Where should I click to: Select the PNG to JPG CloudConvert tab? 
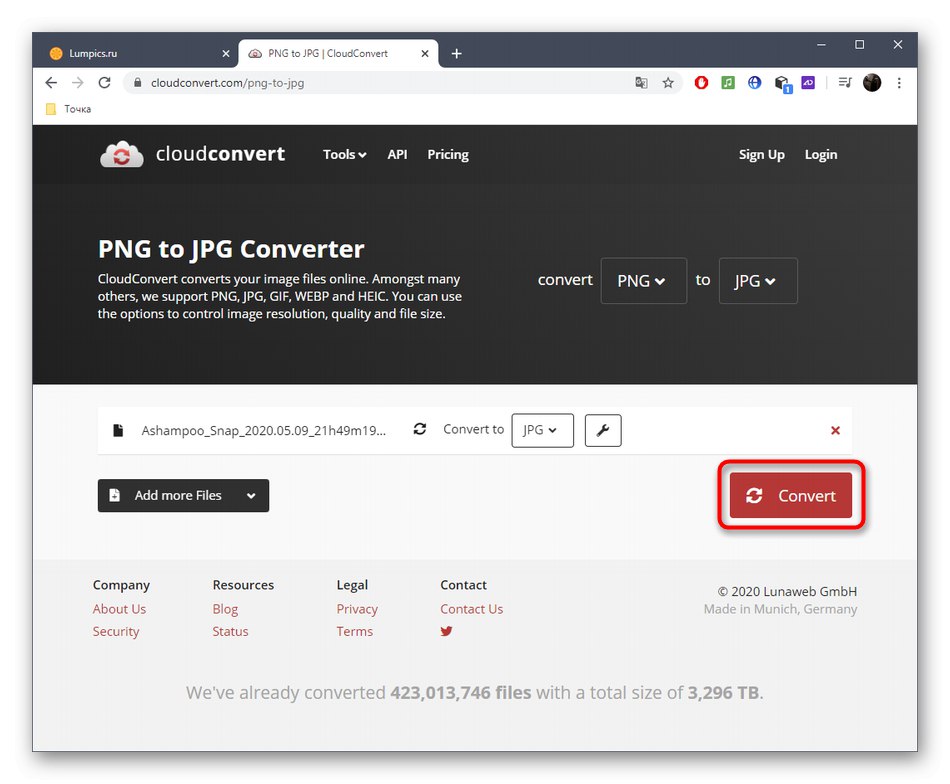tap(336, 53)
